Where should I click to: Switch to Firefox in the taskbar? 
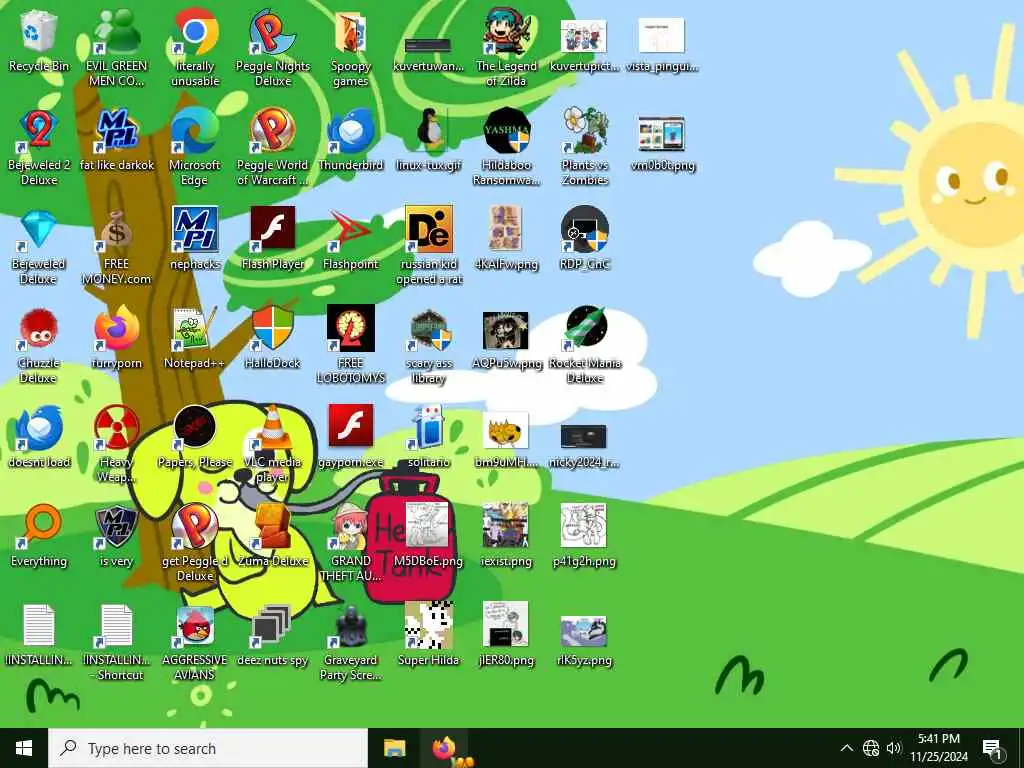pos(444,748)
